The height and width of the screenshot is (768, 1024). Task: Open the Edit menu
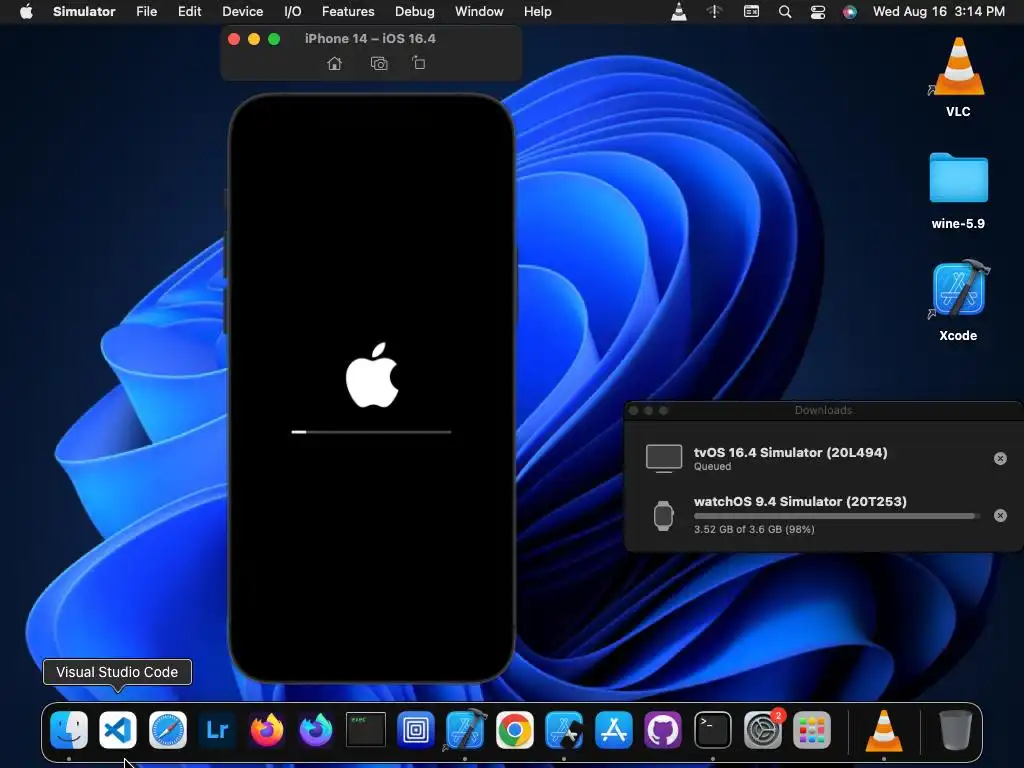(189, 11)
